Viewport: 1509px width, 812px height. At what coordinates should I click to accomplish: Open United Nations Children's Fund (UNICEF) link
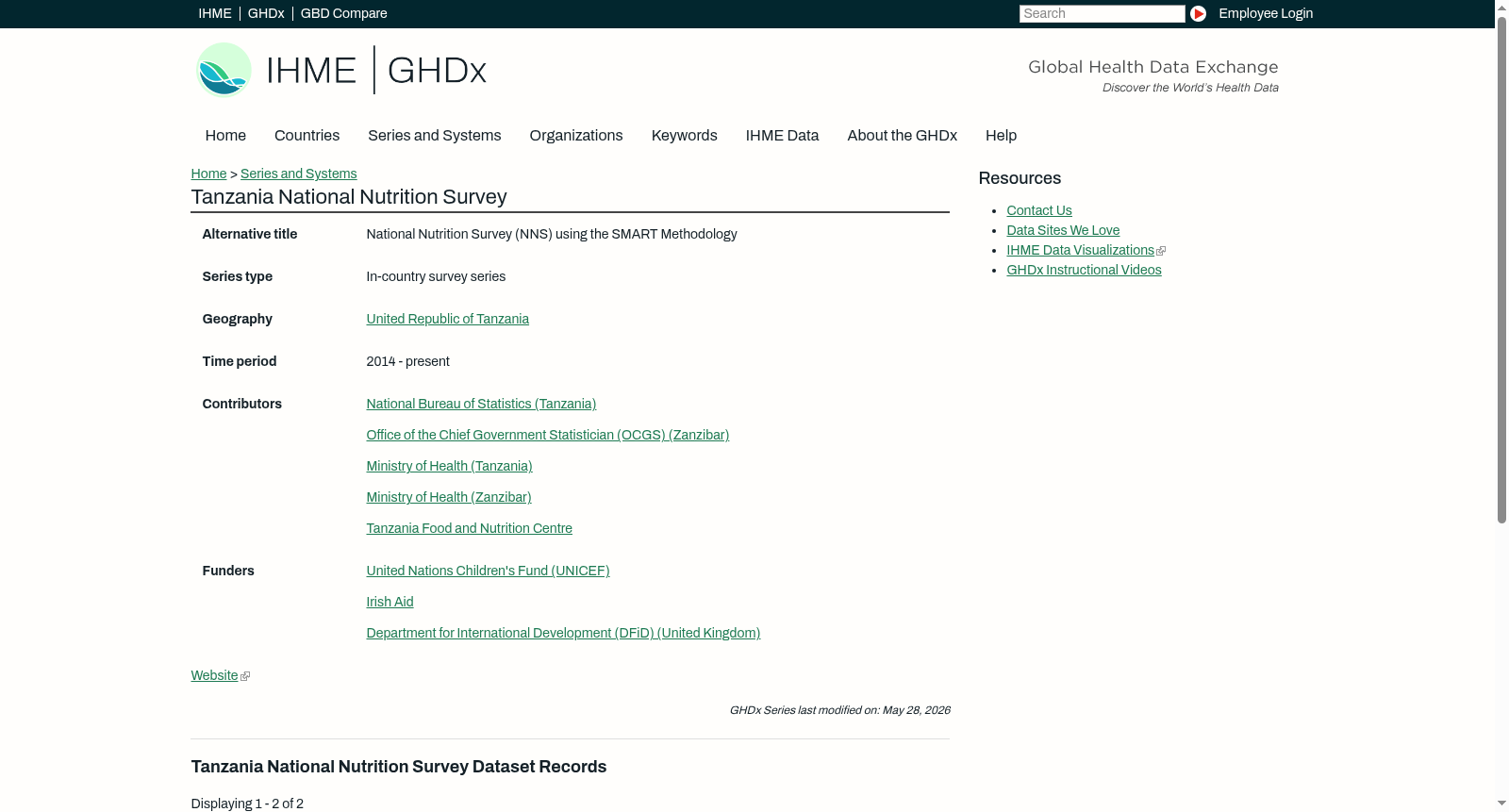pyautogui.click(x=488, y=571)
